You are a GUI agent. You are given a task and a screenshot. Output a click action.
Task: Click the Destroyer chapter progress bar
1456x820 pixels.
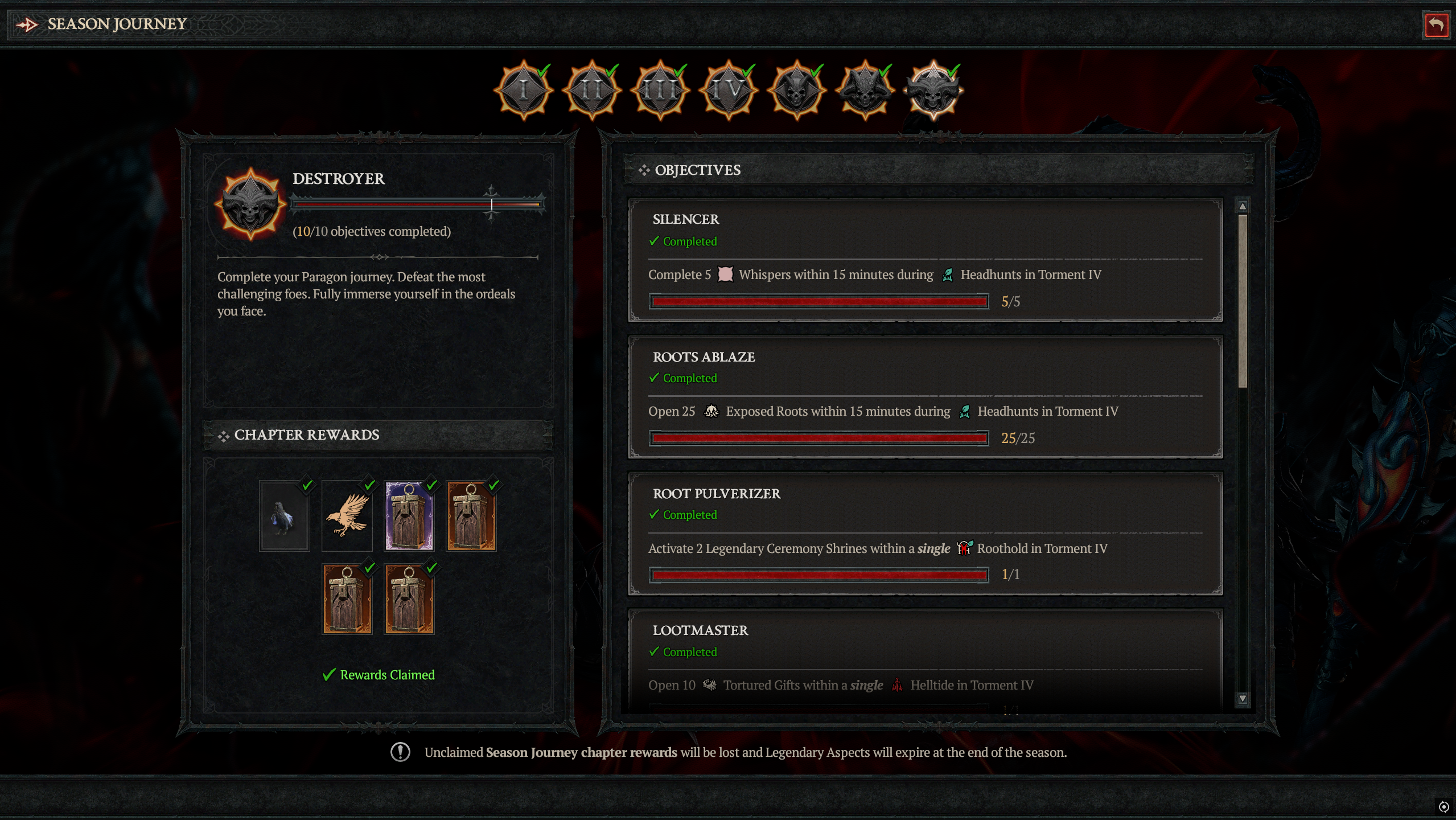418,204
